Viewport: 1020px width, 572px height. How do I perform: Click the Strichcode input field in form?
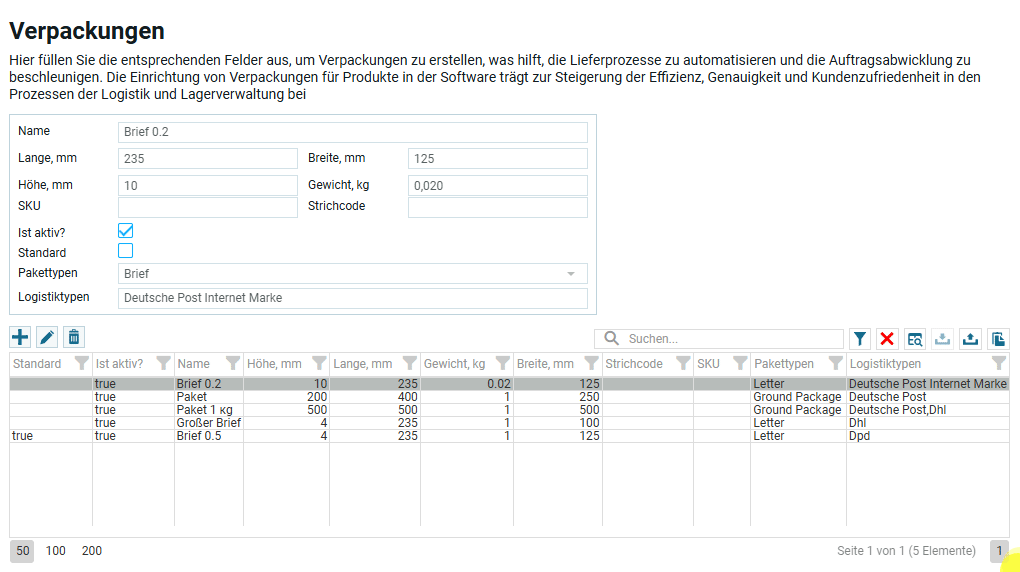point(497,207)
